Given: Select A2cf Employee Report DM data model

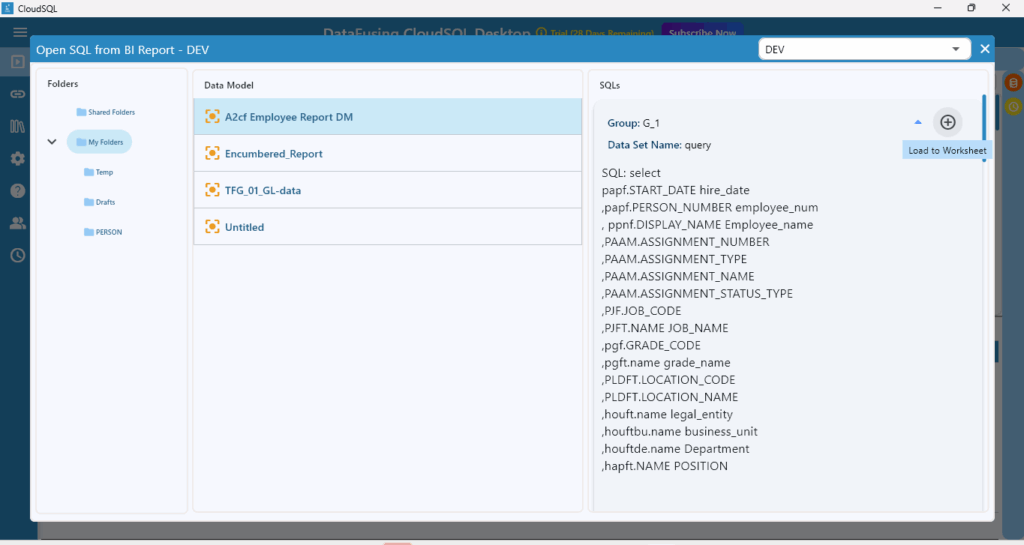Looking at the screenshot, I should pos(387,117).
